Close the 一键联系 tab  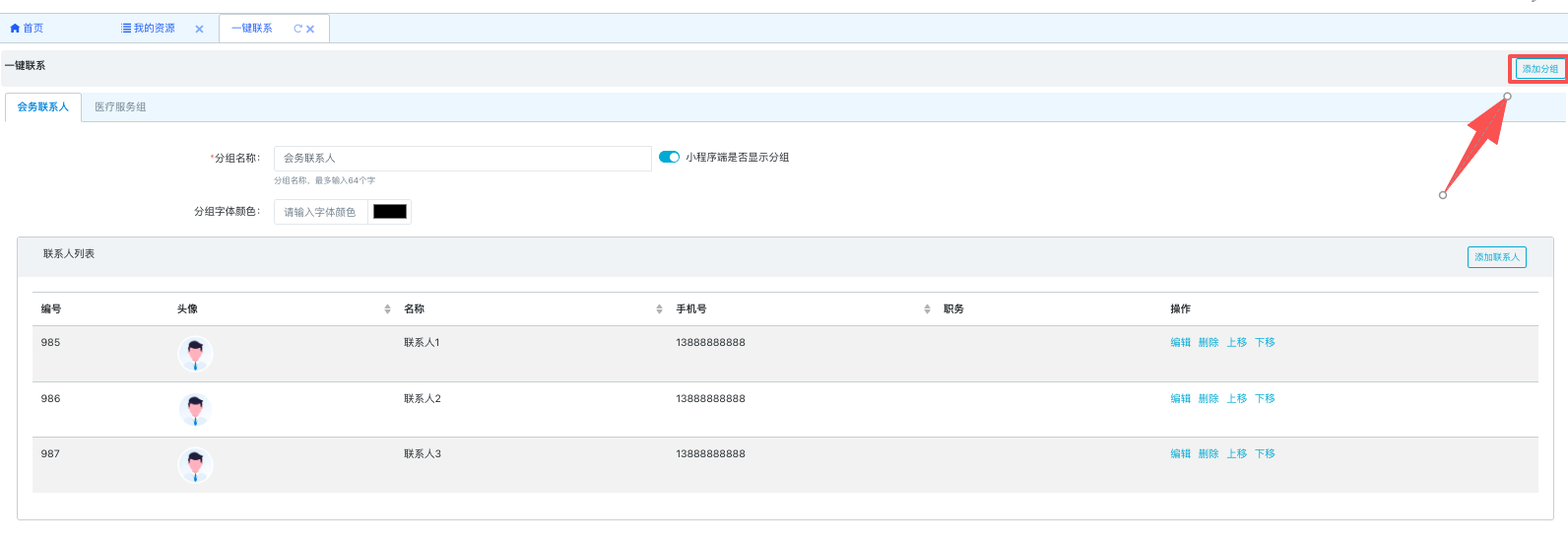point(310,30)
